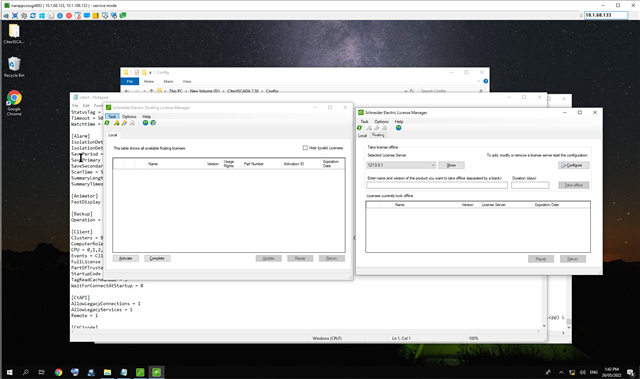Click the activate license key icon in Floating License Manager

pyautogui.click(x=117, y=123)
